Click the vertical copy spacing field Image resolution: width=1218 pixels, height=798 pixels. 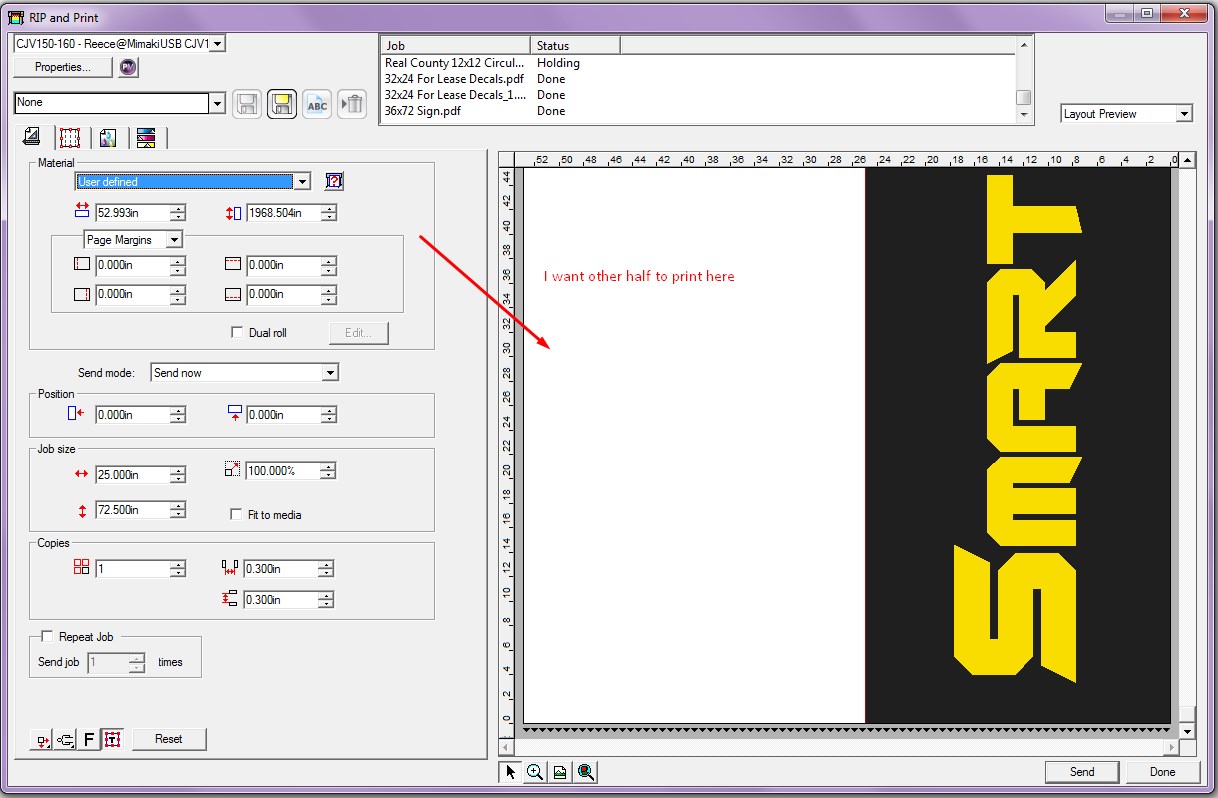(x=281, y=600)
